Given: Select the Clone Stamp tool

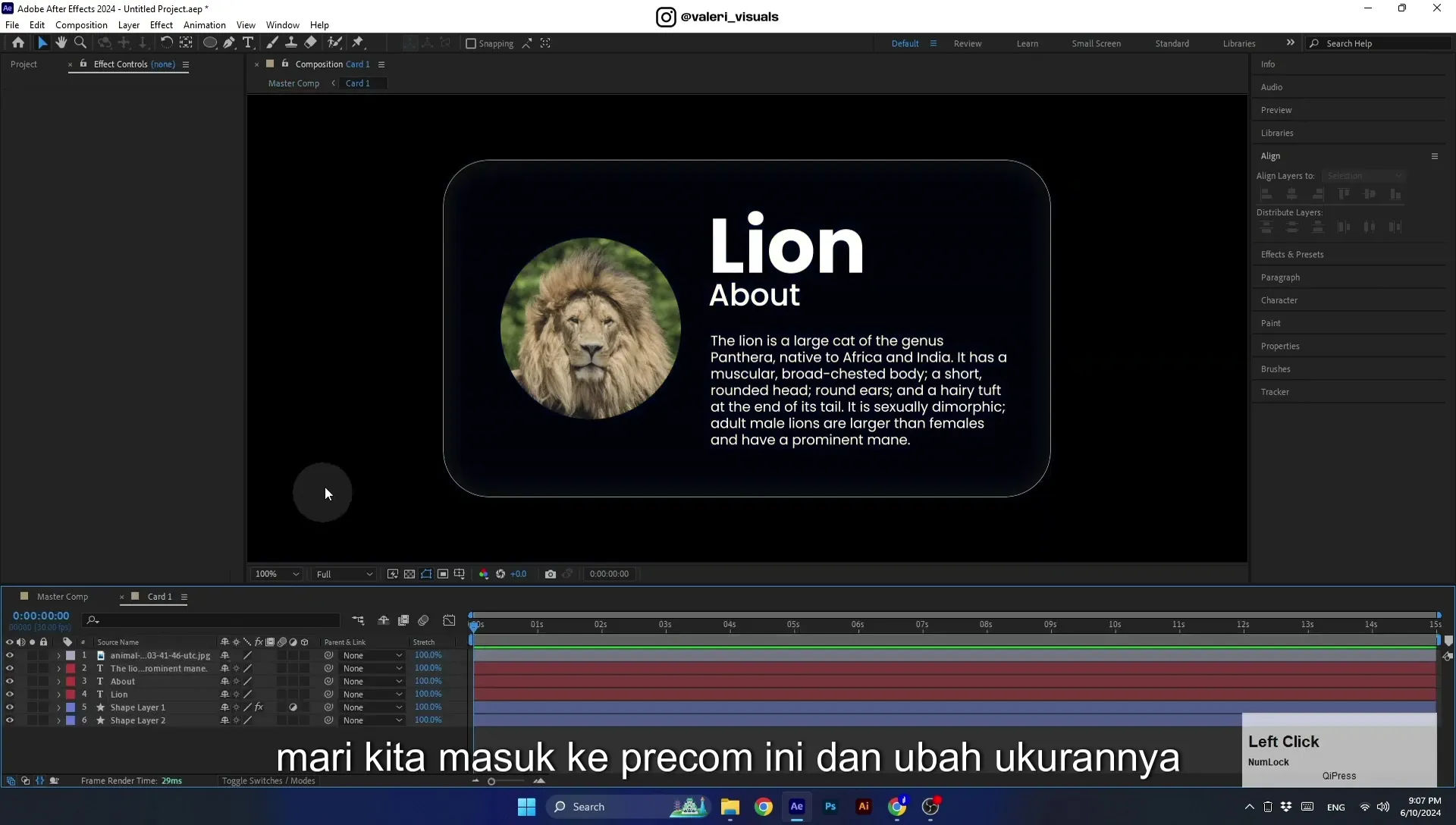Looking at the screenshot, I should (290, 43).
